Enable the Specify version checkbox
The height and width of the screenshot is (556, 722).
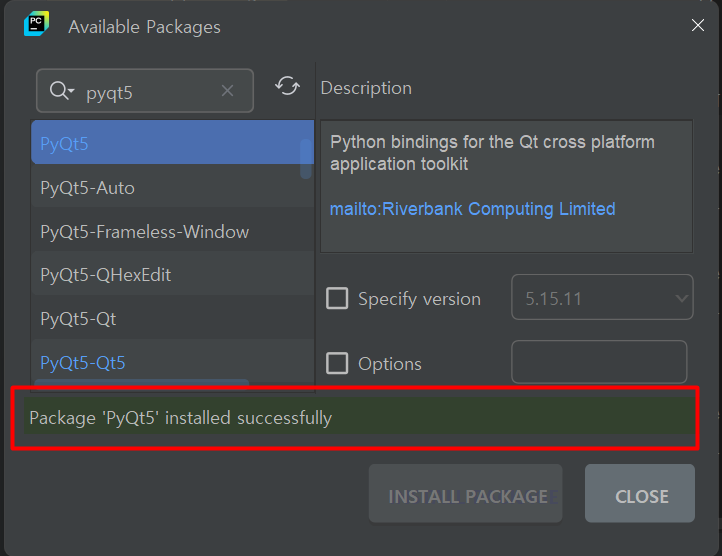(337, 298)
